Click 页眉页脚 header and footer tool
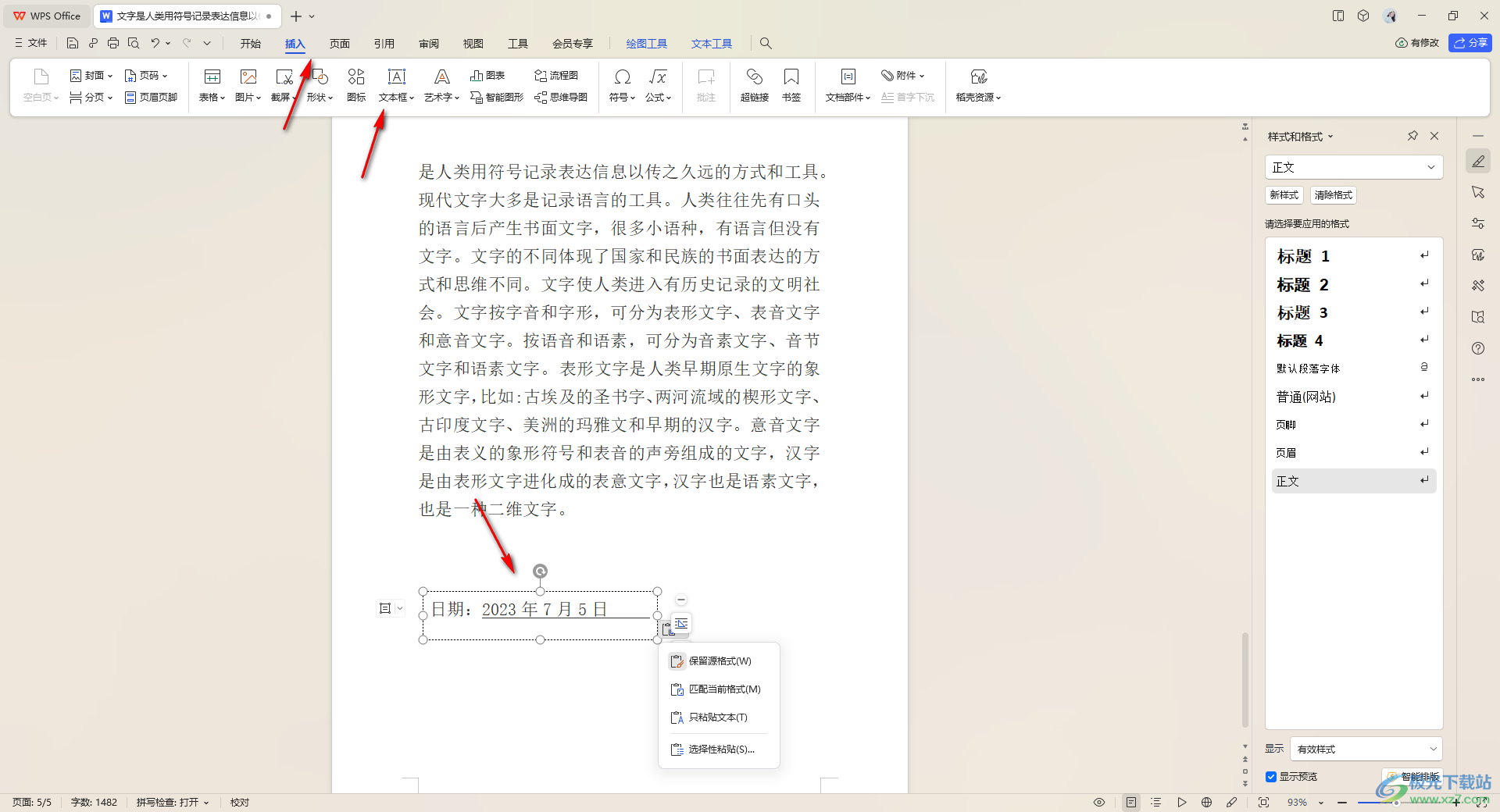Viewport: 1500px width, 812px height. pos(152,98)
